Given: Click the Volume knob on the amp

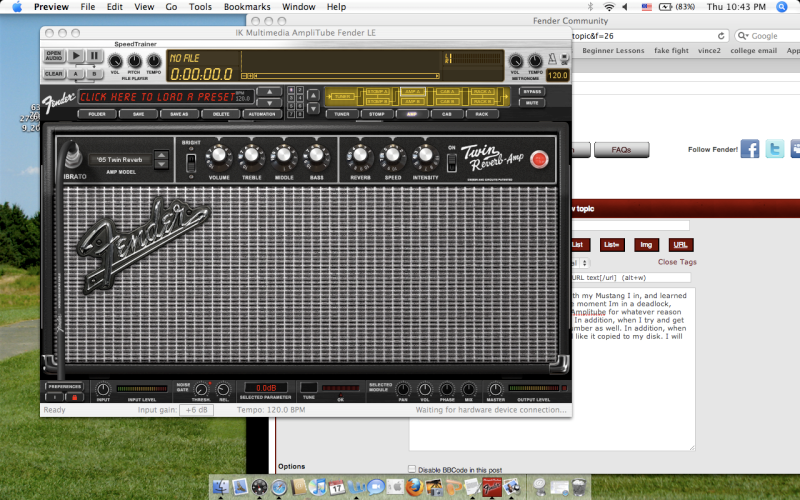Looking at the screenshot, I should point(220,156).
